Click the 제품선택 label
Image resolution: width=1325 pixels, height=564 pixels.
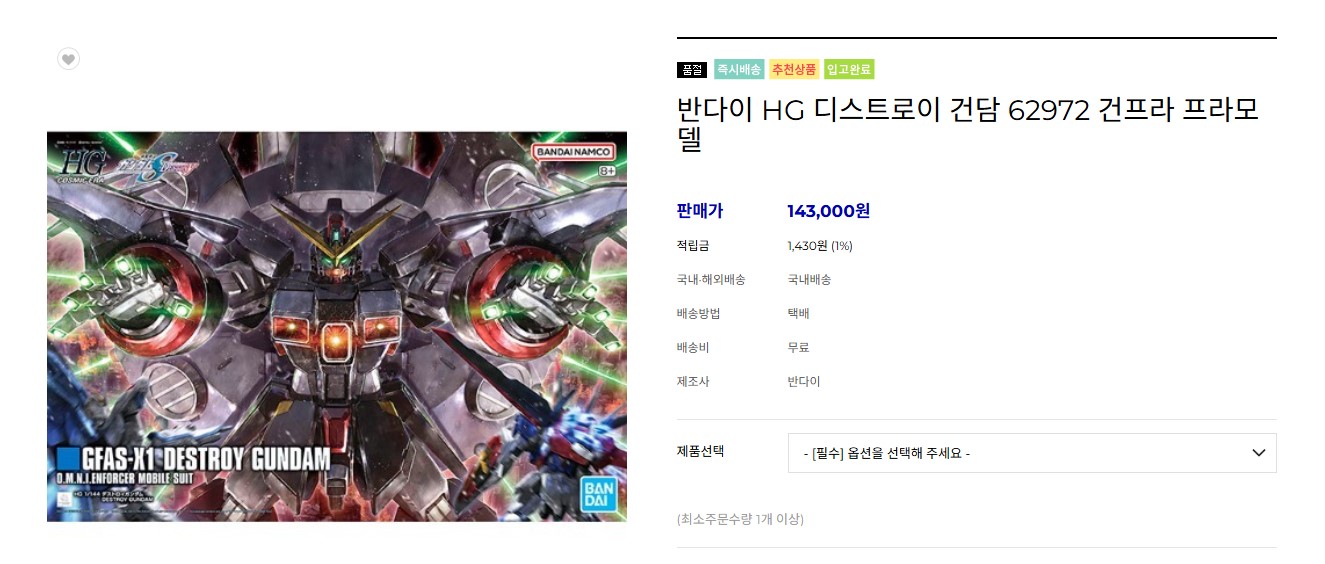point(700,451)
